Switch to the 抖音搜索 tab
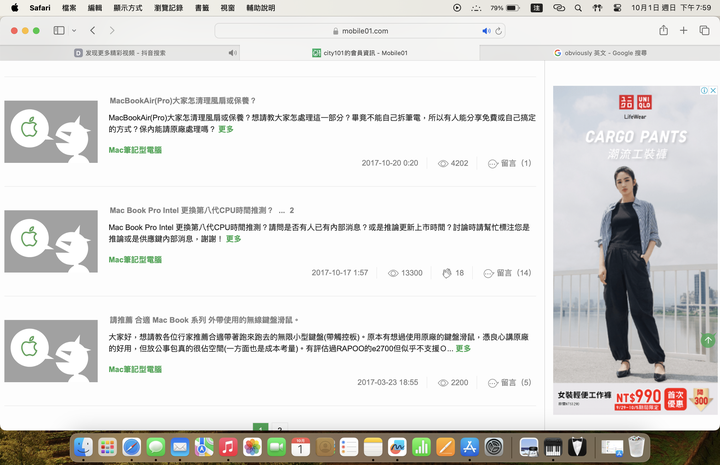 point(120,53)
